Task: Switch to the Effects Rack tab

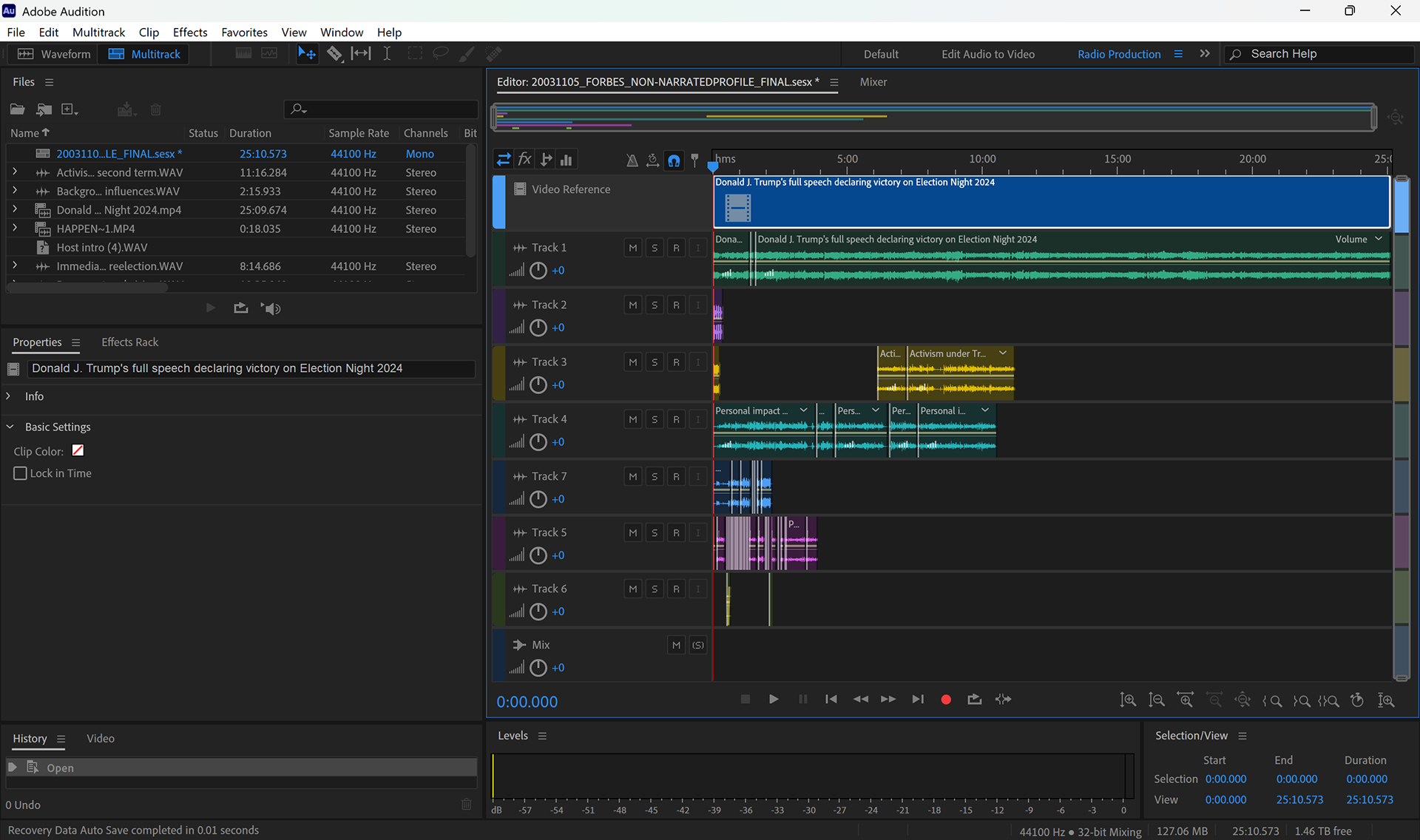Action: [x=129, y=342]
